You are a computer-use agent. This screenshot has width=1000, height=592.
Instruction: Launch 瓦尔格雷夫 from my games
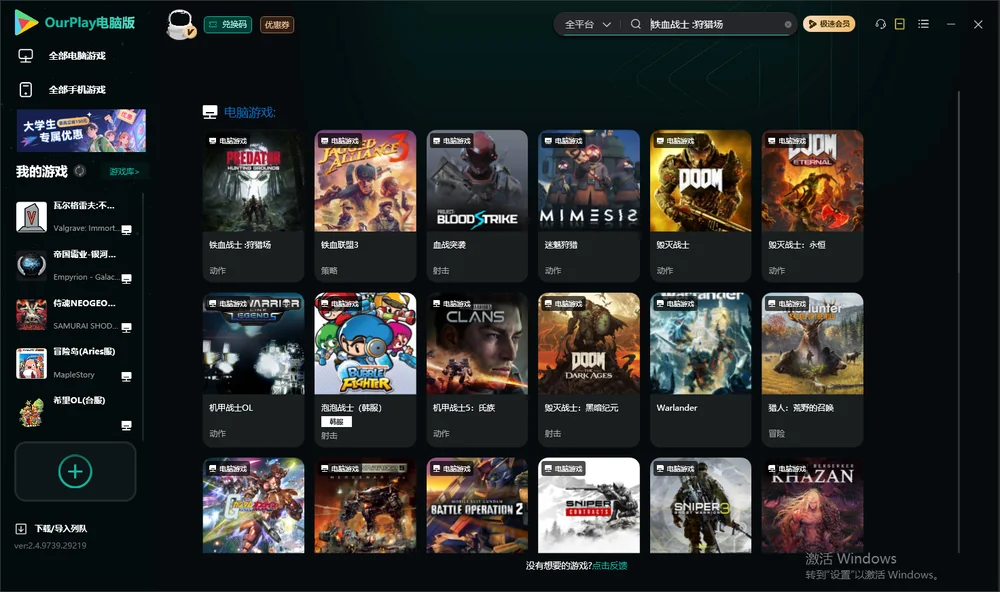click(x=74, y=217)
